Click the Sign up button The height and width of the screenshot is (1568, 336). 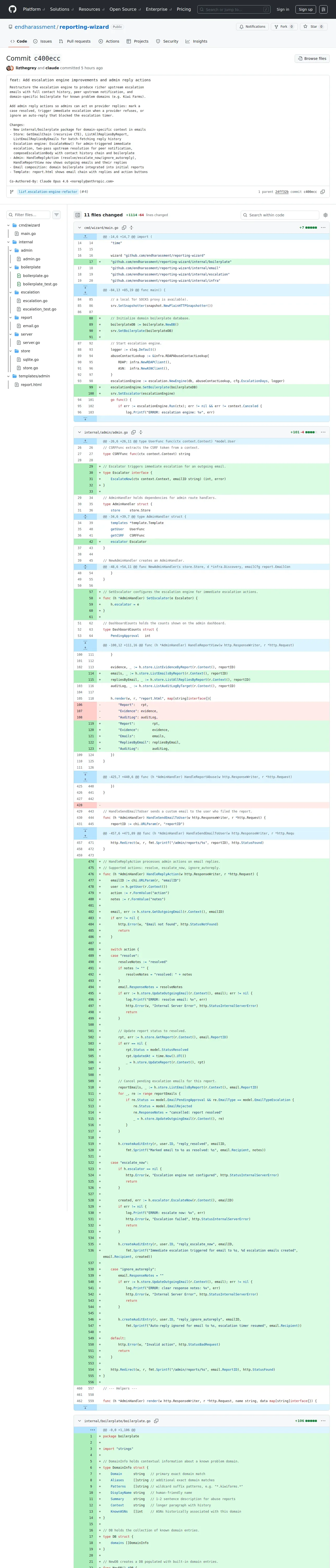(x=305, y=9)
